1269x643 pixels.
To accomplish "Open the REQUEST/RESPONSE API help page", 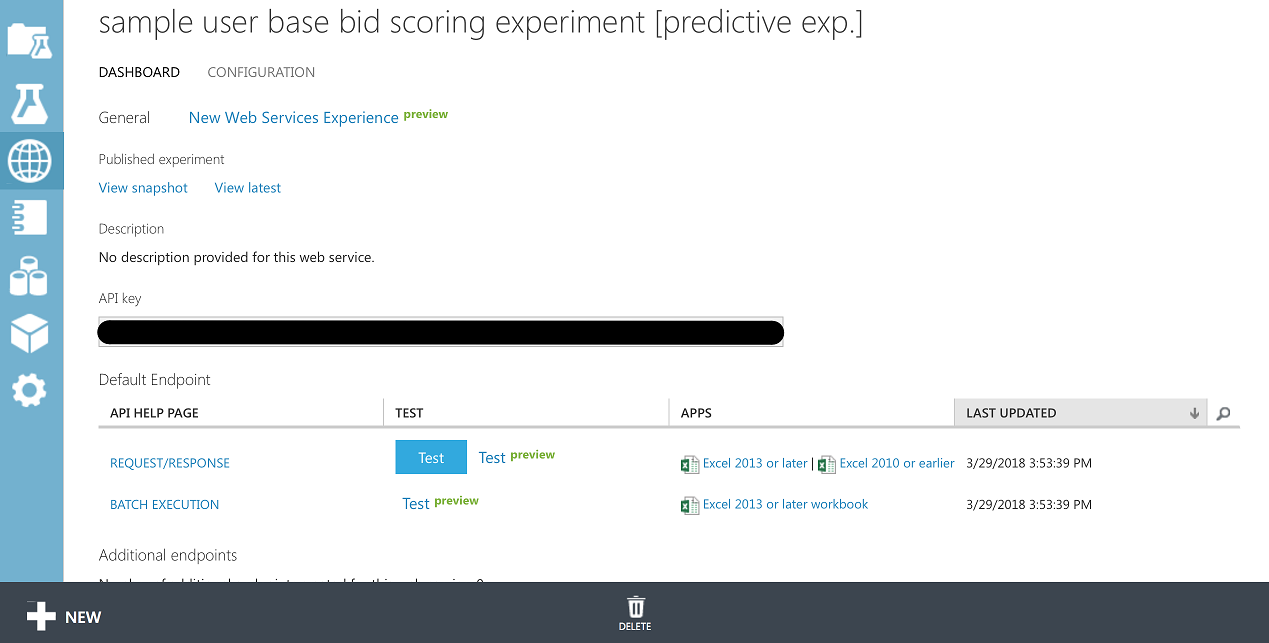I will tap(169, 463).
